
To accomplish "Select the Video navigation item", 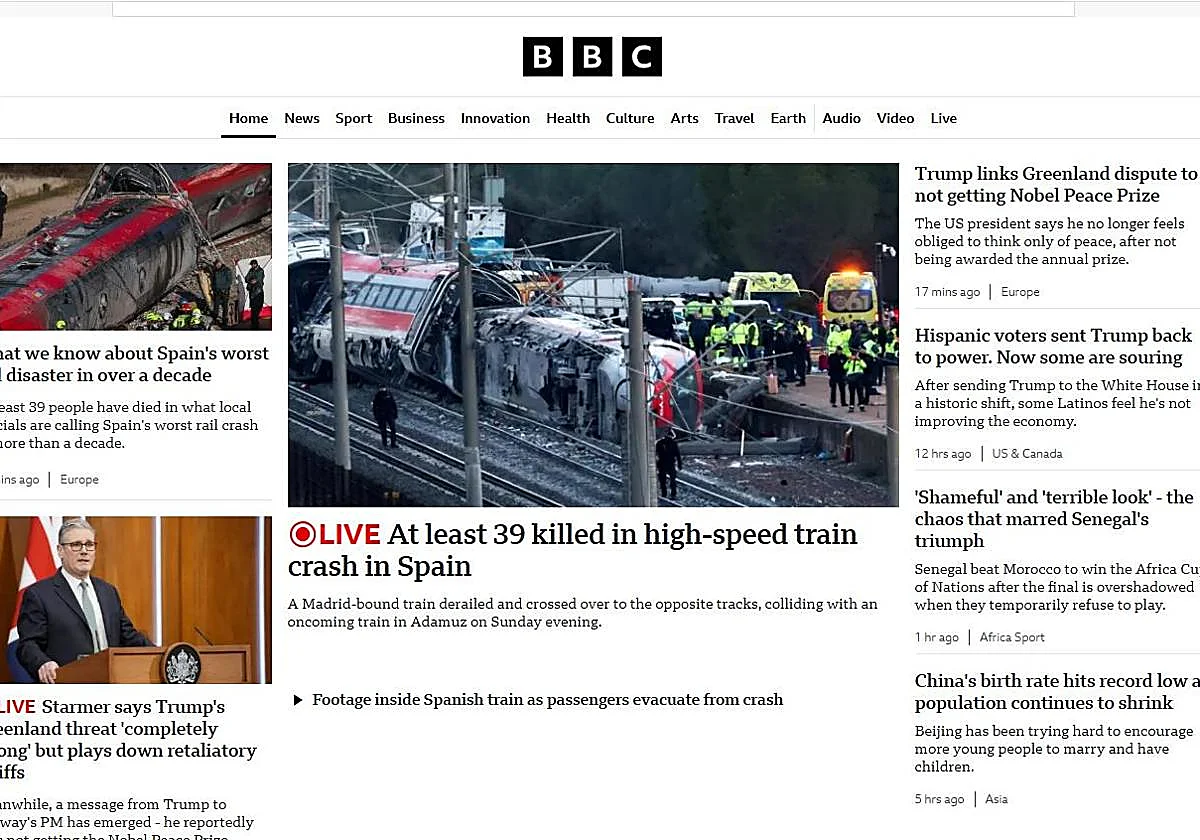I will pyautogui.click(x=895, y=118).
